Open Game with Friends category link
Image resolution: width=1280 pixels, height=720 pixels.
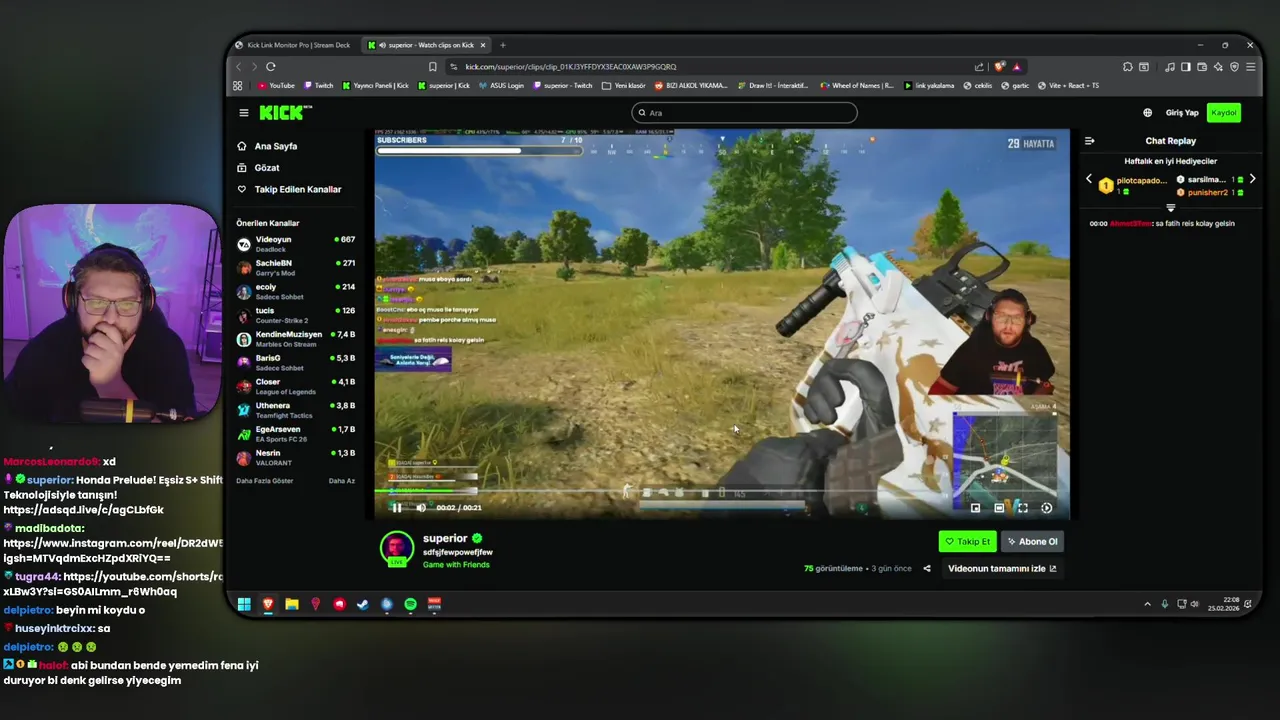(x=456, y=565)
